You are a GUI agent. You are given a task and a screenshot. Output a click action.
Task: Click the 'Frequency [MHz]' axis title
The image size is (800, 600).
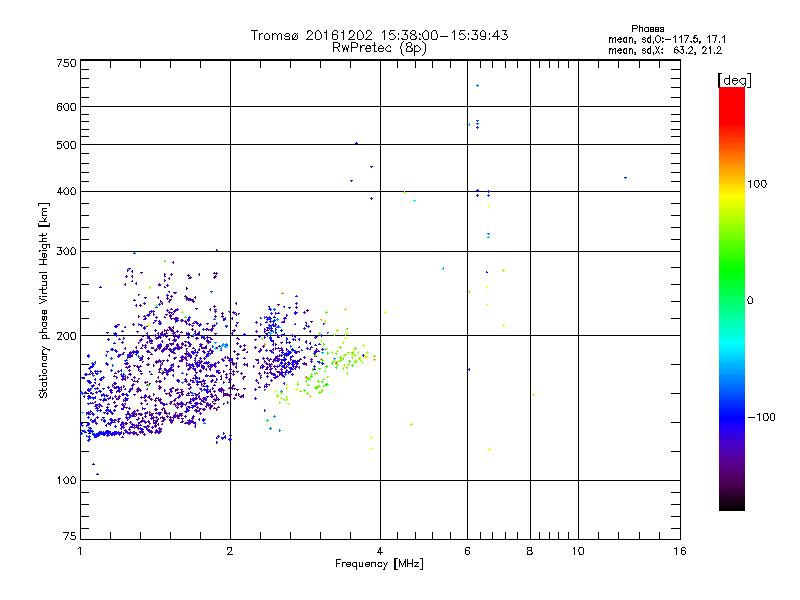click(379, 564)
